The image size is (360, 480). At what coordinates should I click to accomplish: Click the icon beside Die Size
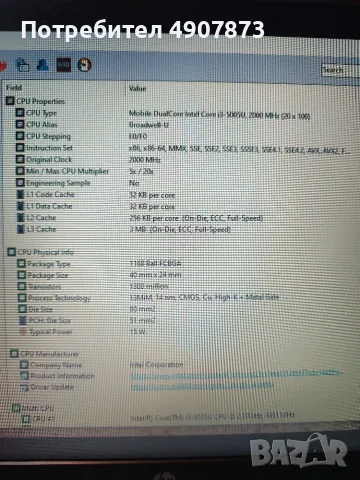coord(22,309)
